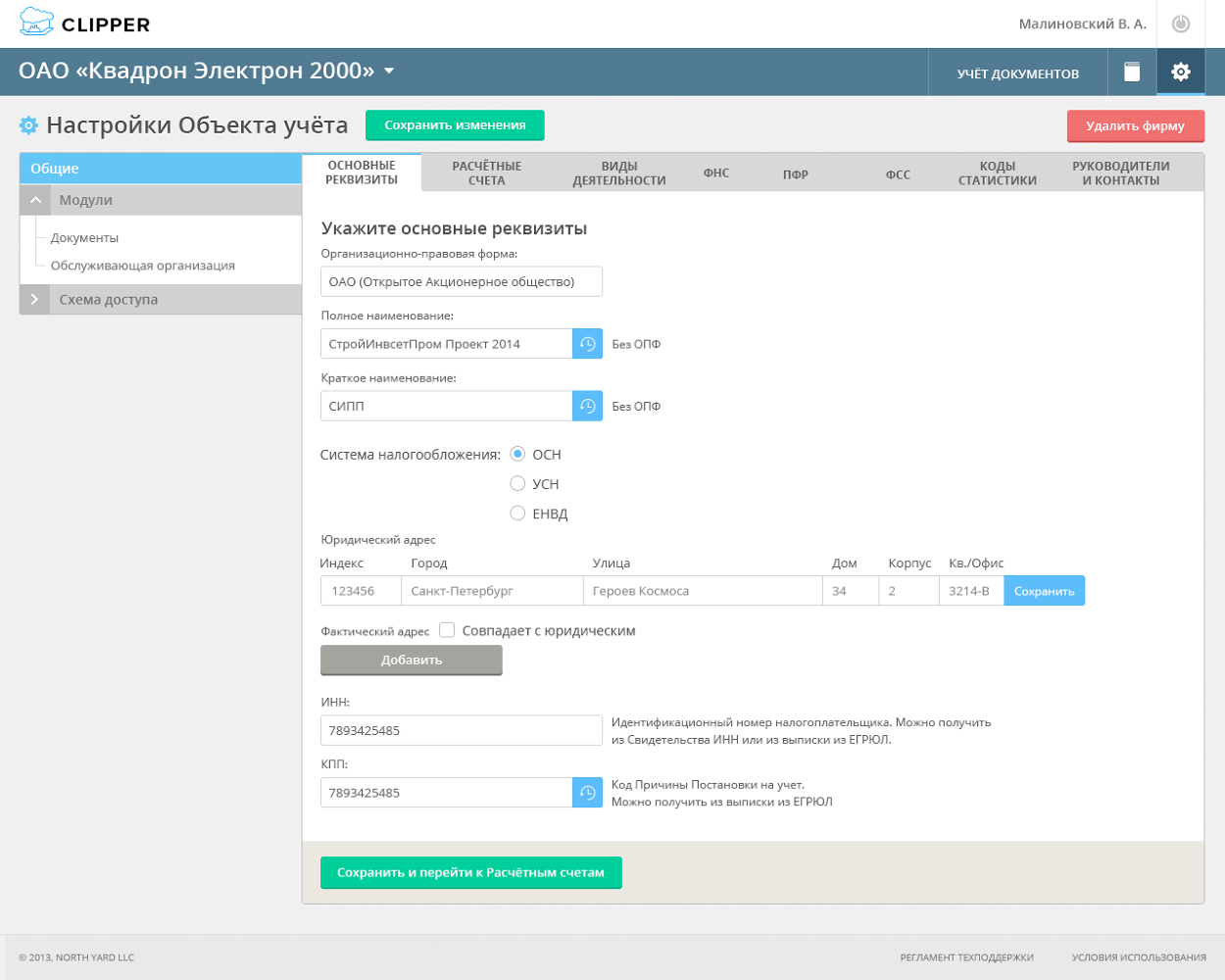This screenshot has width=1225, height=980.
Task: Select the ОСН tax system radio
Action: click(517, 454)
